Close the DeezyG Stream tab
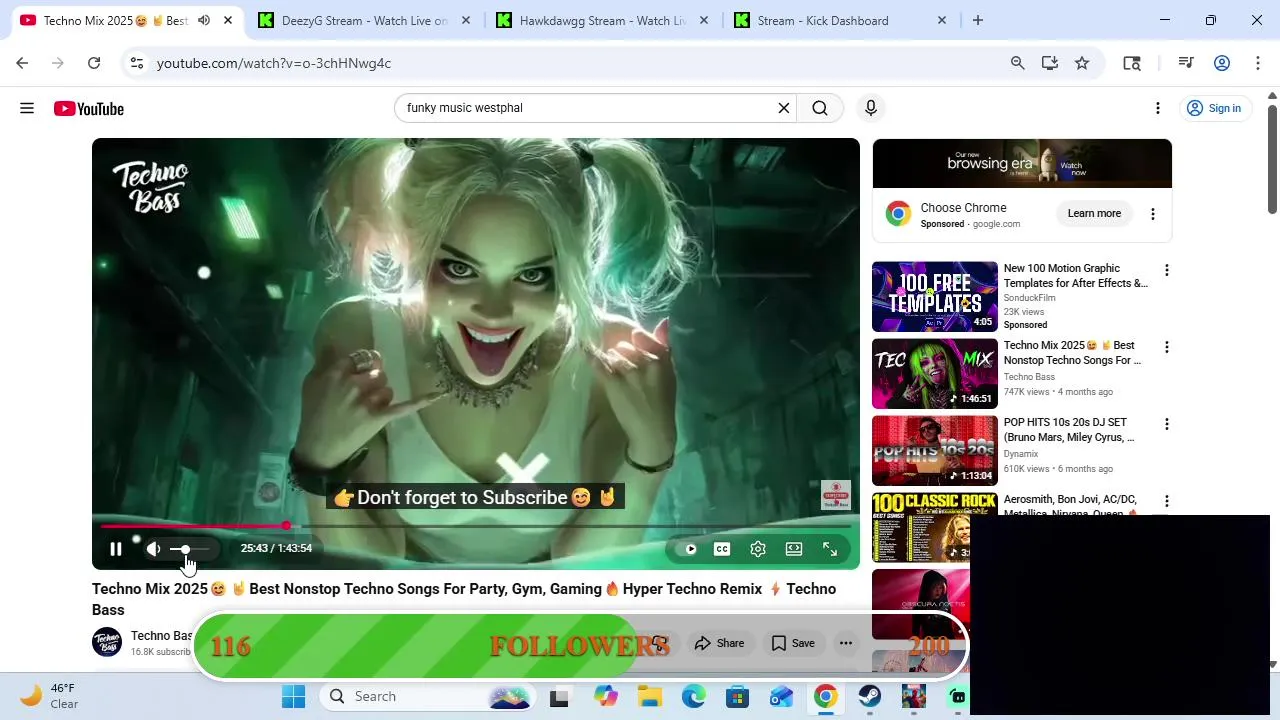The width and height of the screenshot is (1280, 720). click(x=466, y=20)
